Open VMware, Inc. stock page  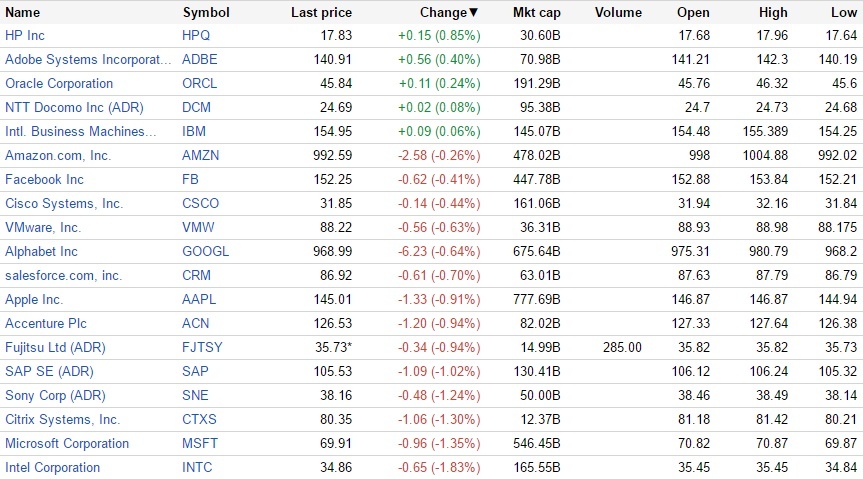click(x=43, y=227)
